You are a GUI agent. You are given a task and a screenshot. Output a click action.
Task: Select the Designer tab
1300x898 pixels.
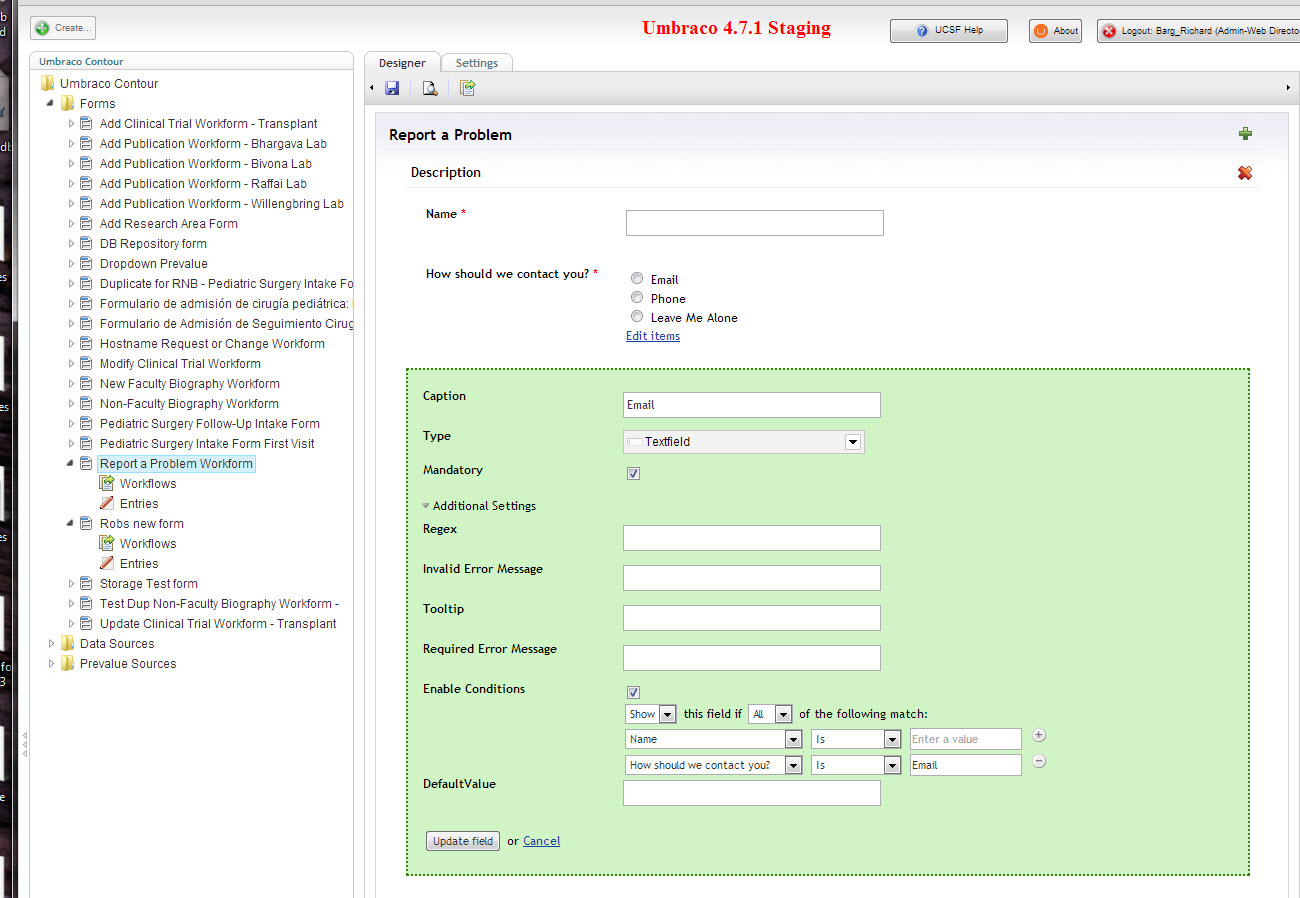click(x=402, y=63)
